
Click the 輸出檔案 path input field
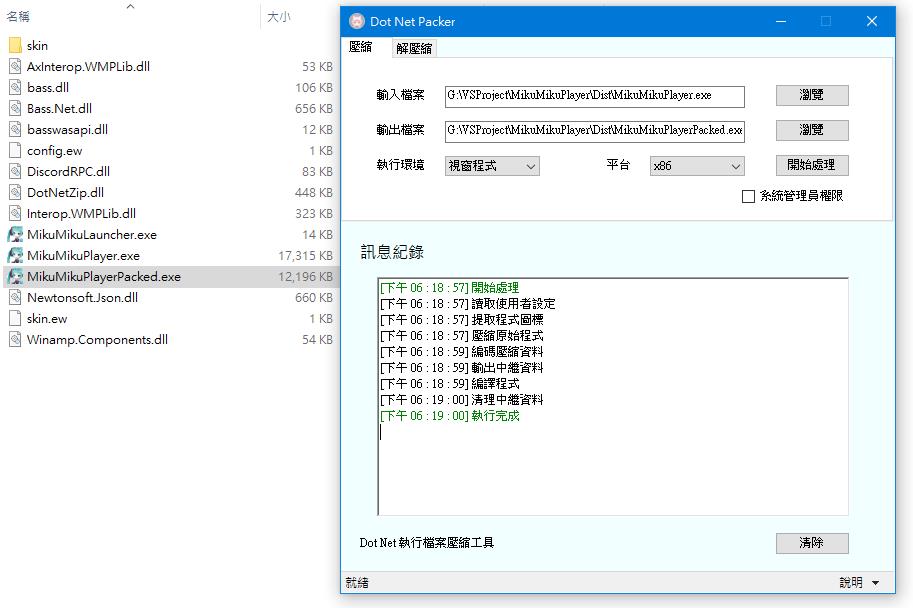click(x=594, y=131)
